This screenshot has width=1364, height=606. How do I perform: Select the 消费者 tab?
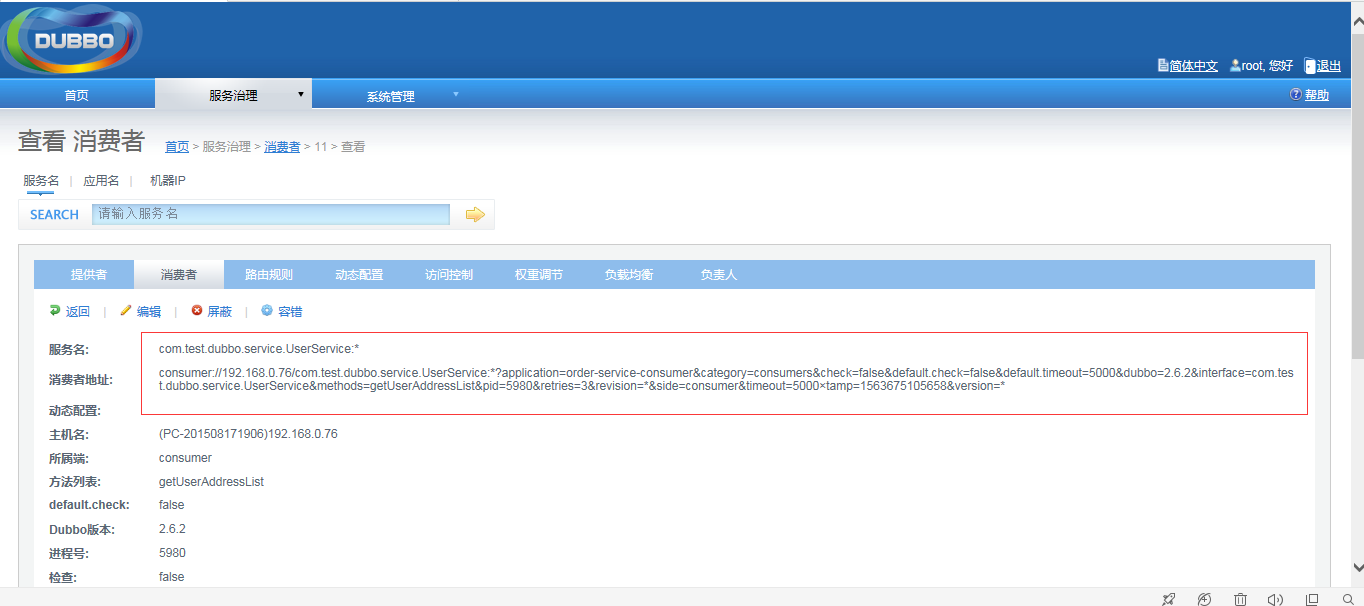tap(179, 274)
